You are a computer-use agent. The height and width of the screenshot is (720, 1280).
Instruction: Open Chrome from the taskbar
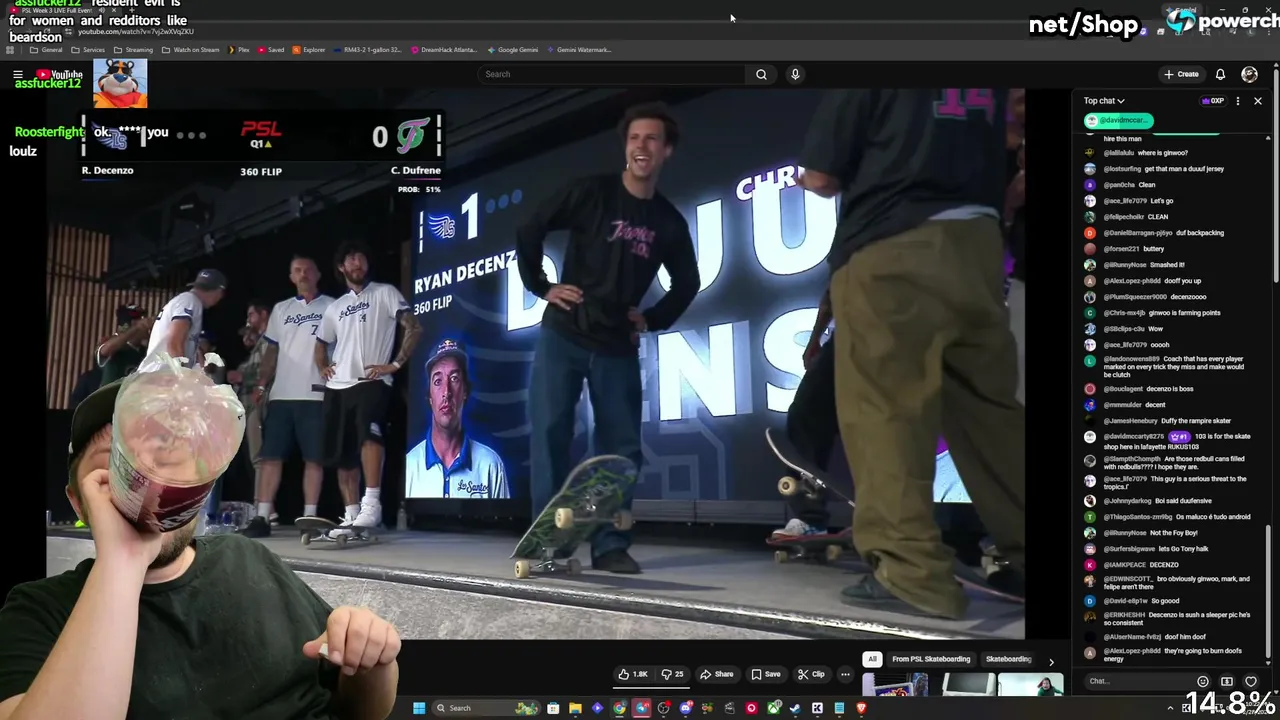[x=619, y=708]
